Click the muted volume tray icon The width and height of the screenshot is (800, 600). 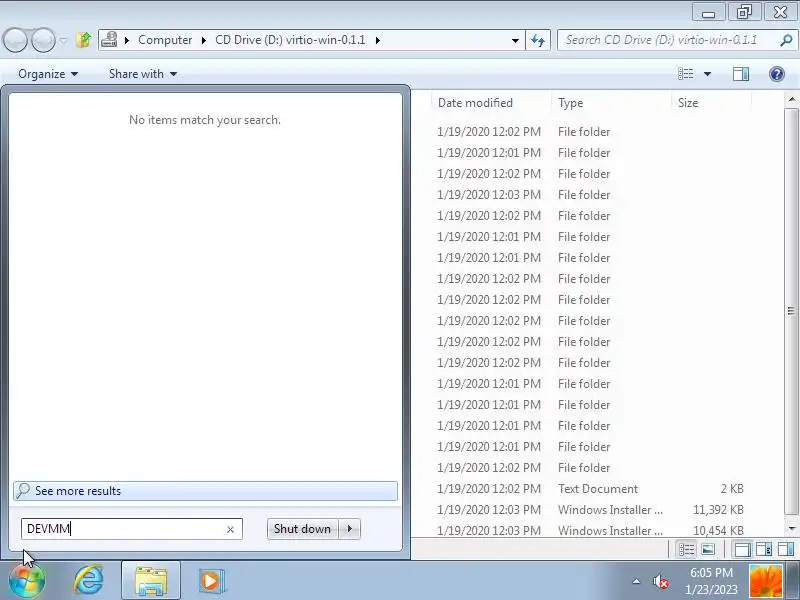tap(661, 581)
